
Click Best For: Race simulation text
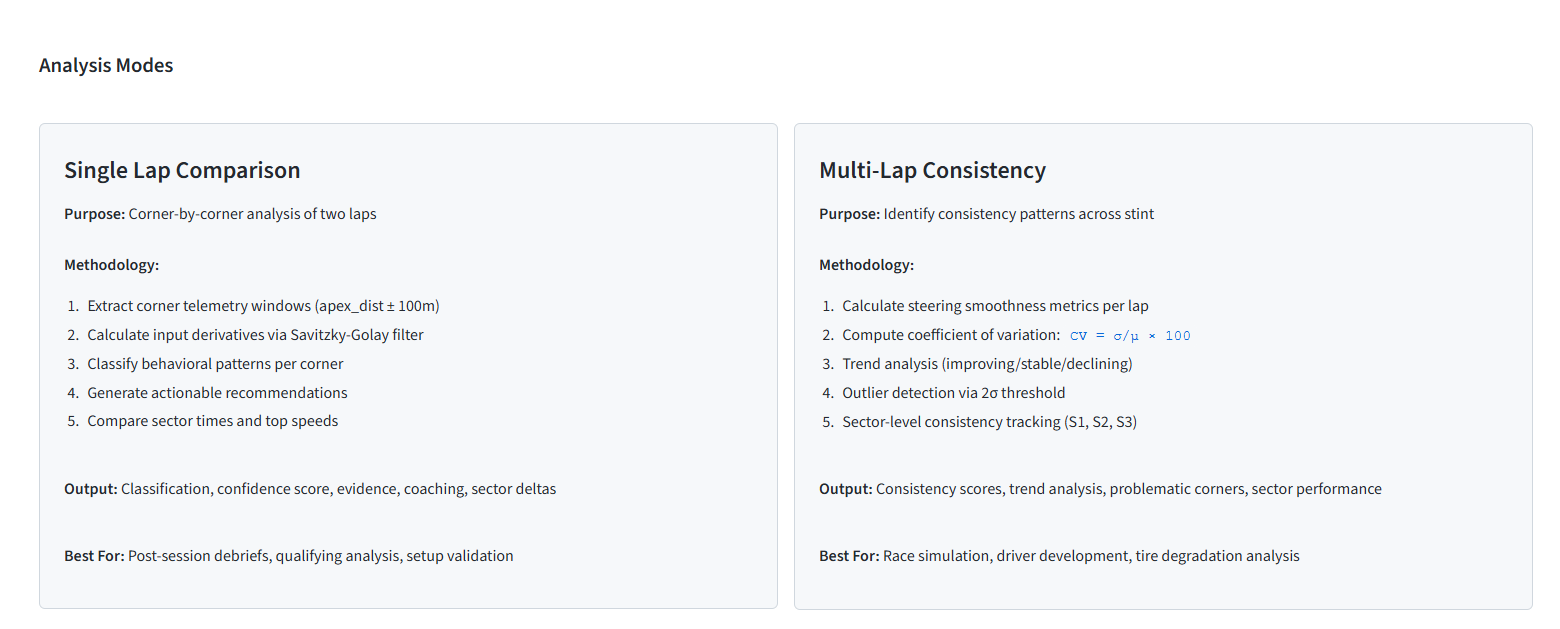point(1059,556)
